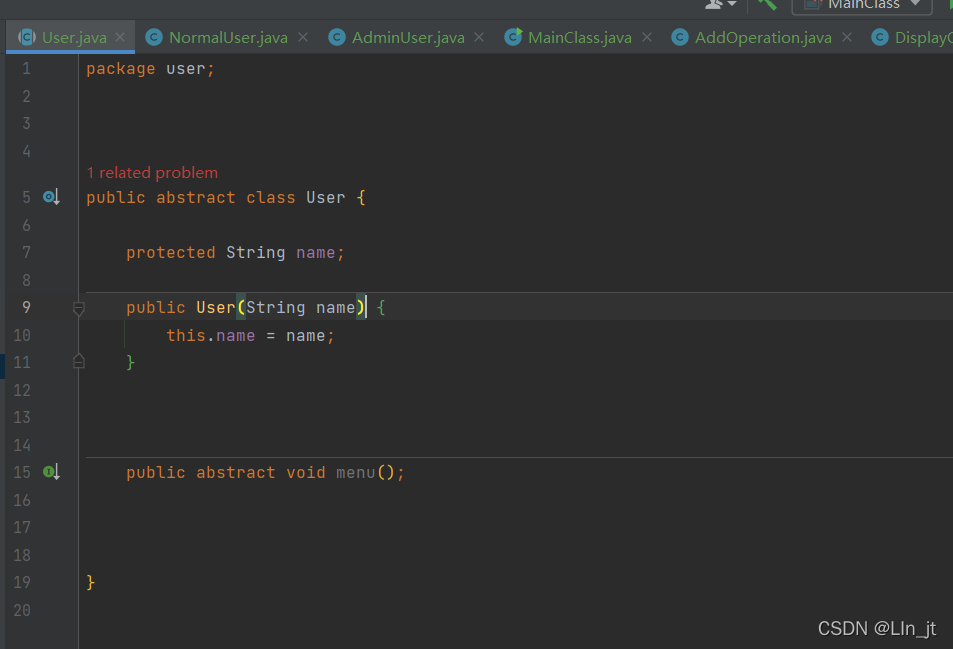Screen dimensions: 953x649
Task: Close the AdminUser.java tab
Action: 479,38
